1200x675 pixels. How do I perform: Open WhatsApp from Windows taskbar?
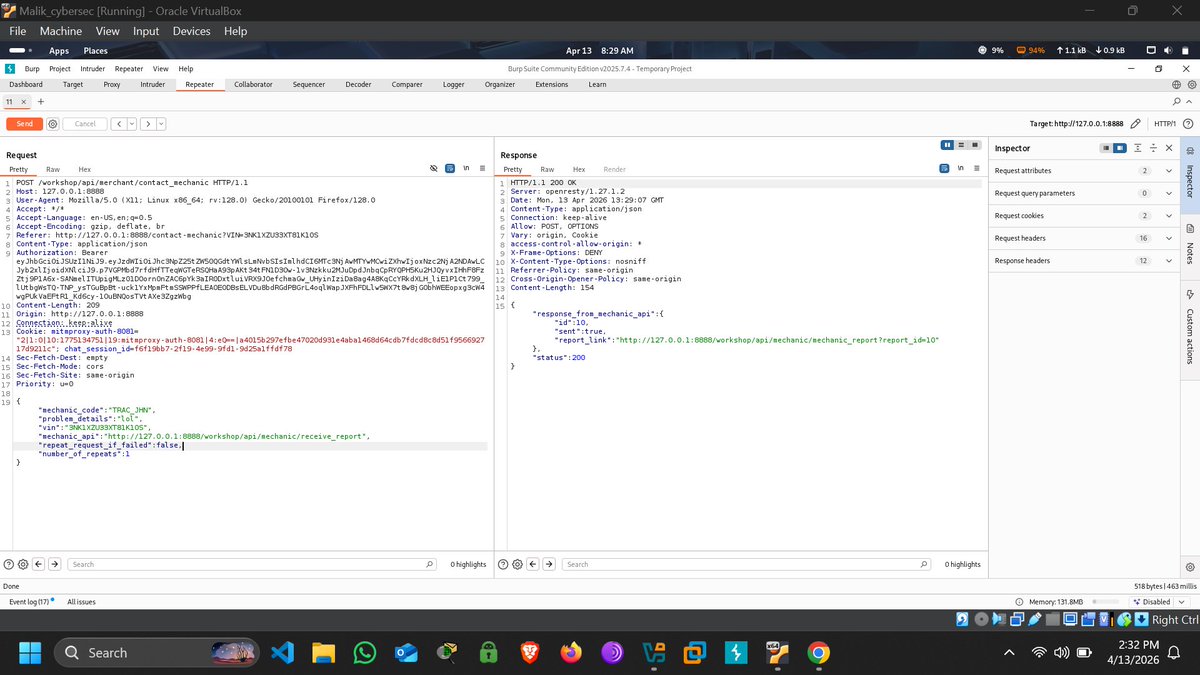point(365,653)
